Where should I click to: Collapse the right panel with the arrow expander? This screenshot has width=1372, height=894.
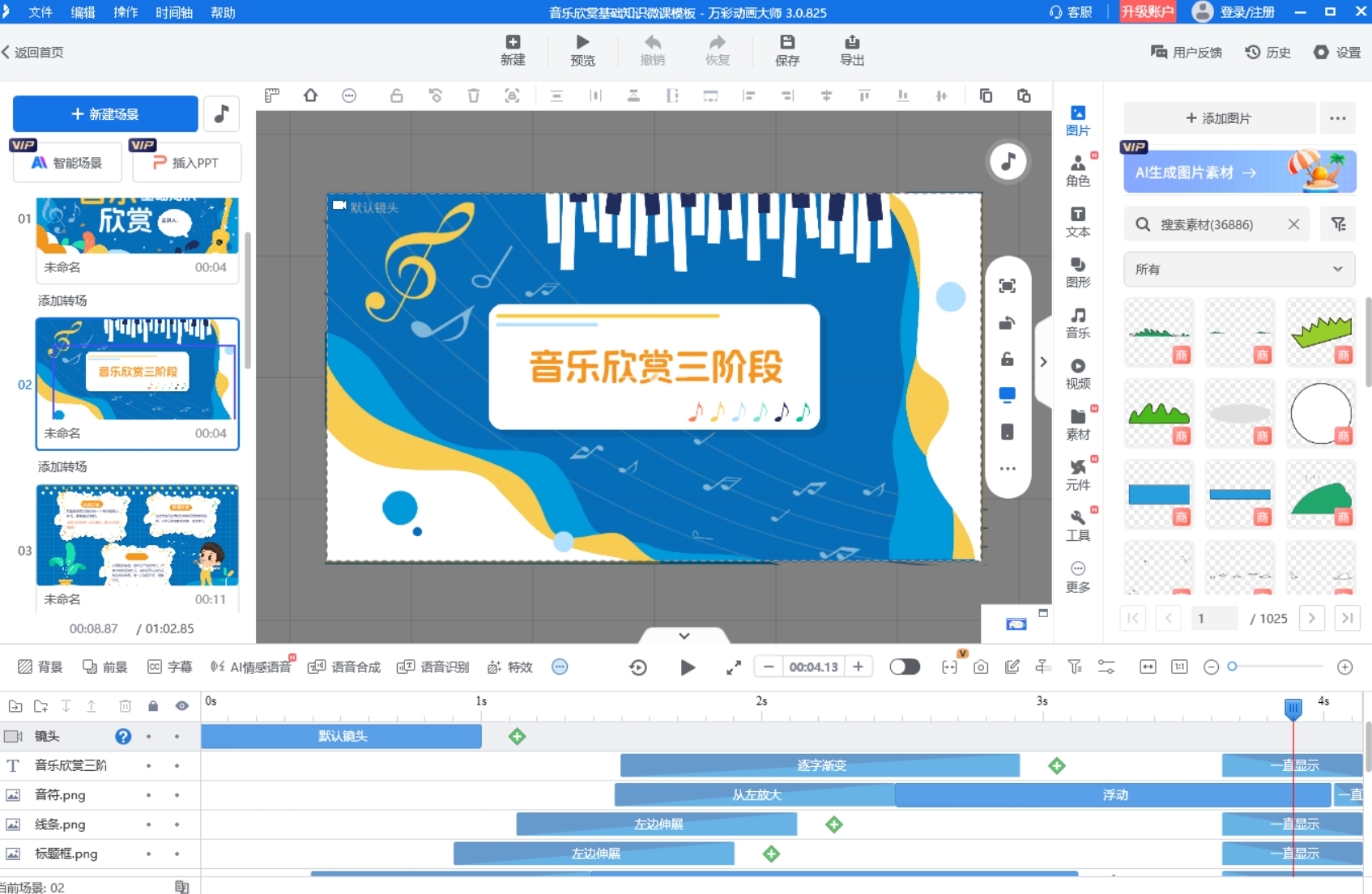(x=1043, y=362)
